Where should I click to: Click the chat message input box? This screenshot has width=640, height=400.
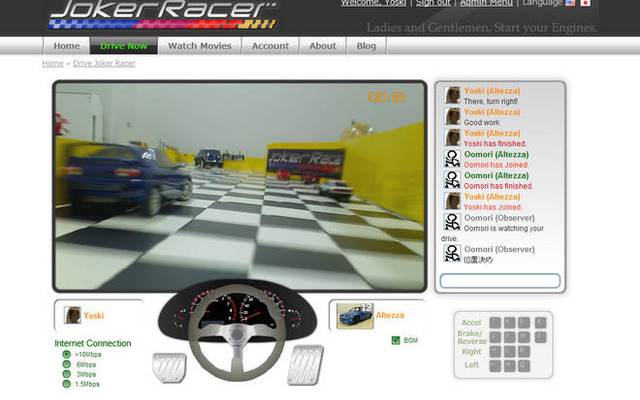pos(500,281)
